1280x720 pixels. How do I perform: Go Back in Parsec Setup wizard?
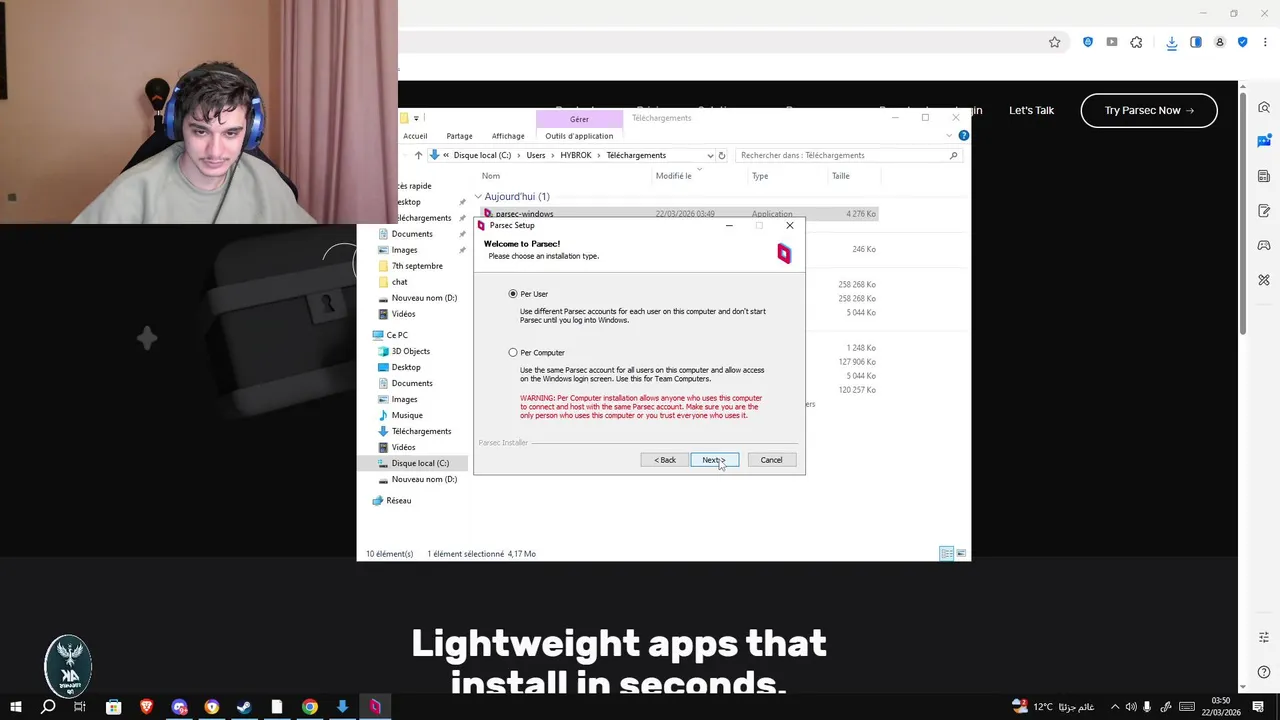pos(665,460)
